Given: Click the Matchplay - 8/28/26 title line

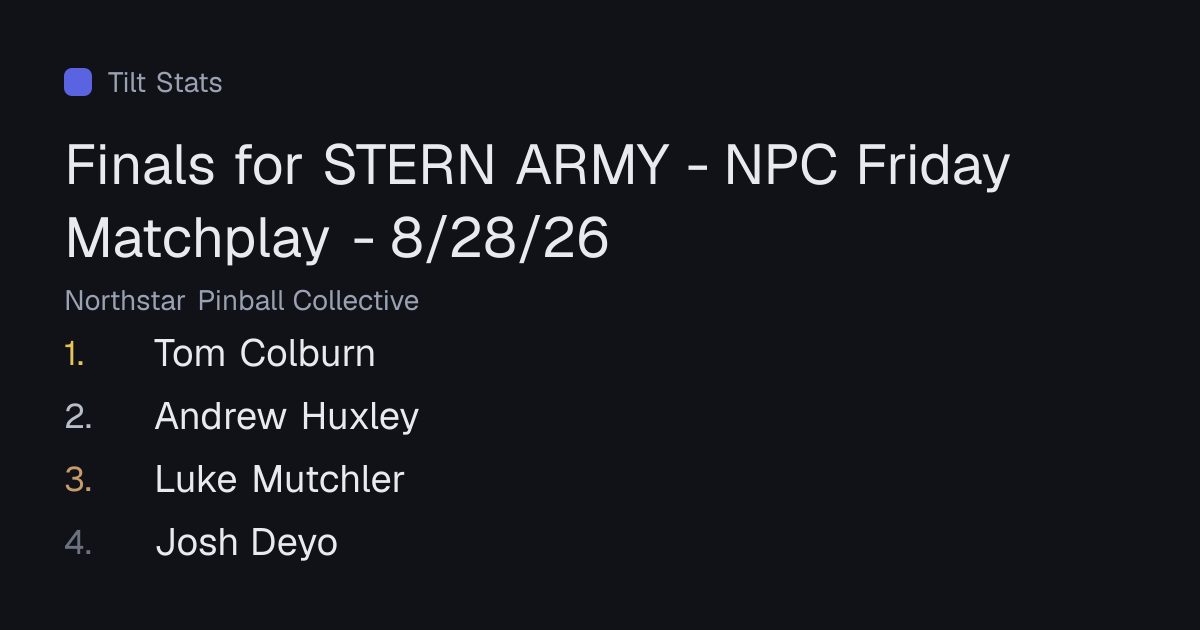Looking at the screenshot, I should (337, 238).
